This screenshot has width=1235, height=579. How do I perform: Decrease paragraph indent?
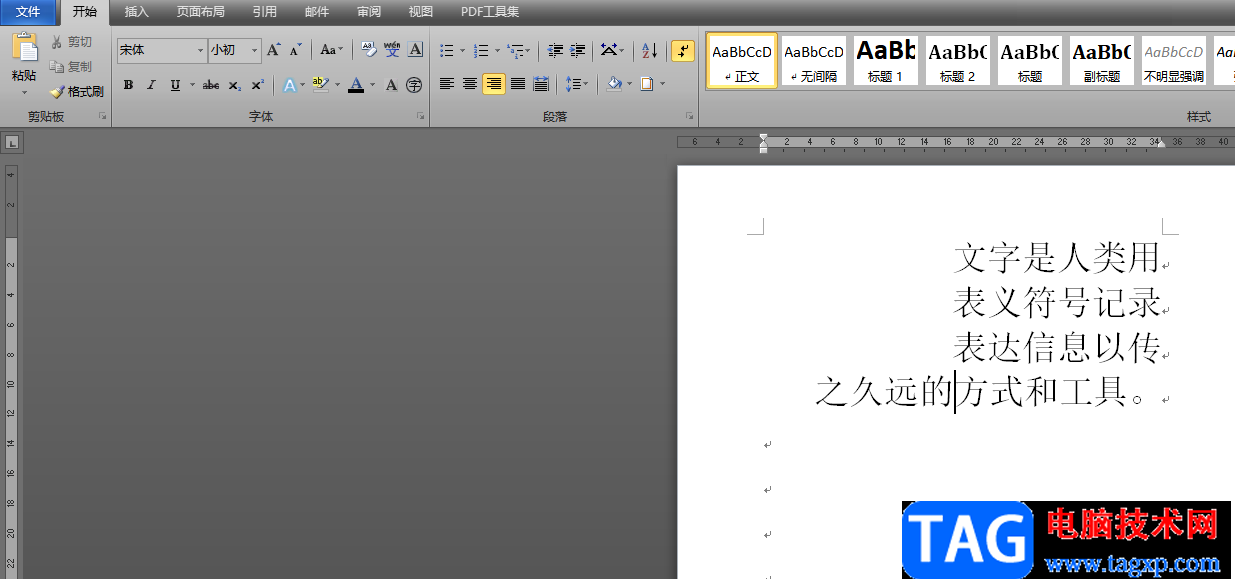[555, 50]
